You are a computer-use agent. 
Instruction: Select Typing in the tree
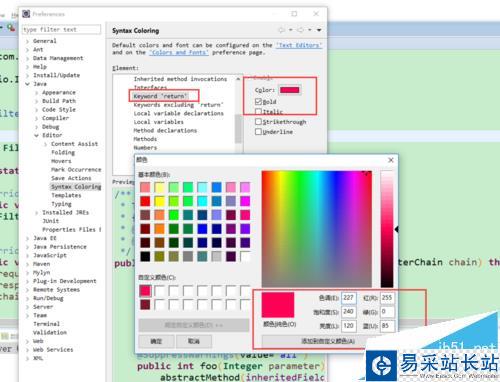pyautogui.click(x=61, y=204)
